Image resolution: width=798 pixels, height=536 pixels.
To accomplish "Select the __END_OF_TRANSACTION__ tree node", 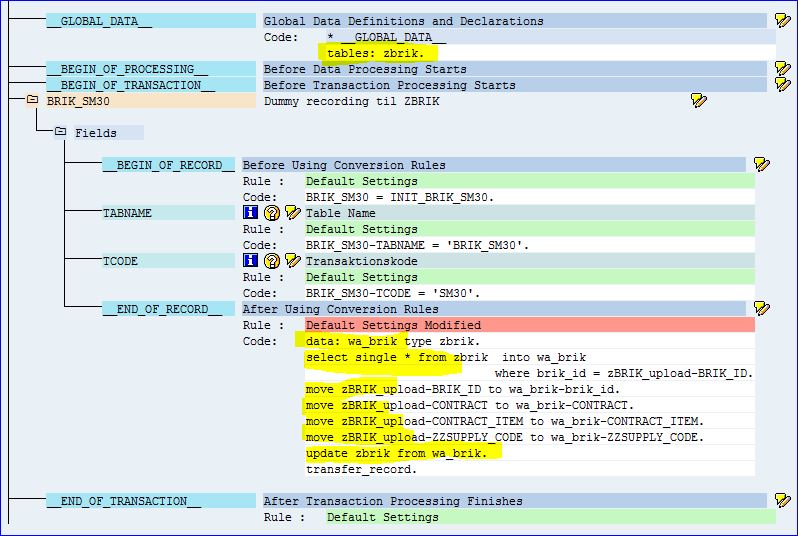I will pos(151,501).
